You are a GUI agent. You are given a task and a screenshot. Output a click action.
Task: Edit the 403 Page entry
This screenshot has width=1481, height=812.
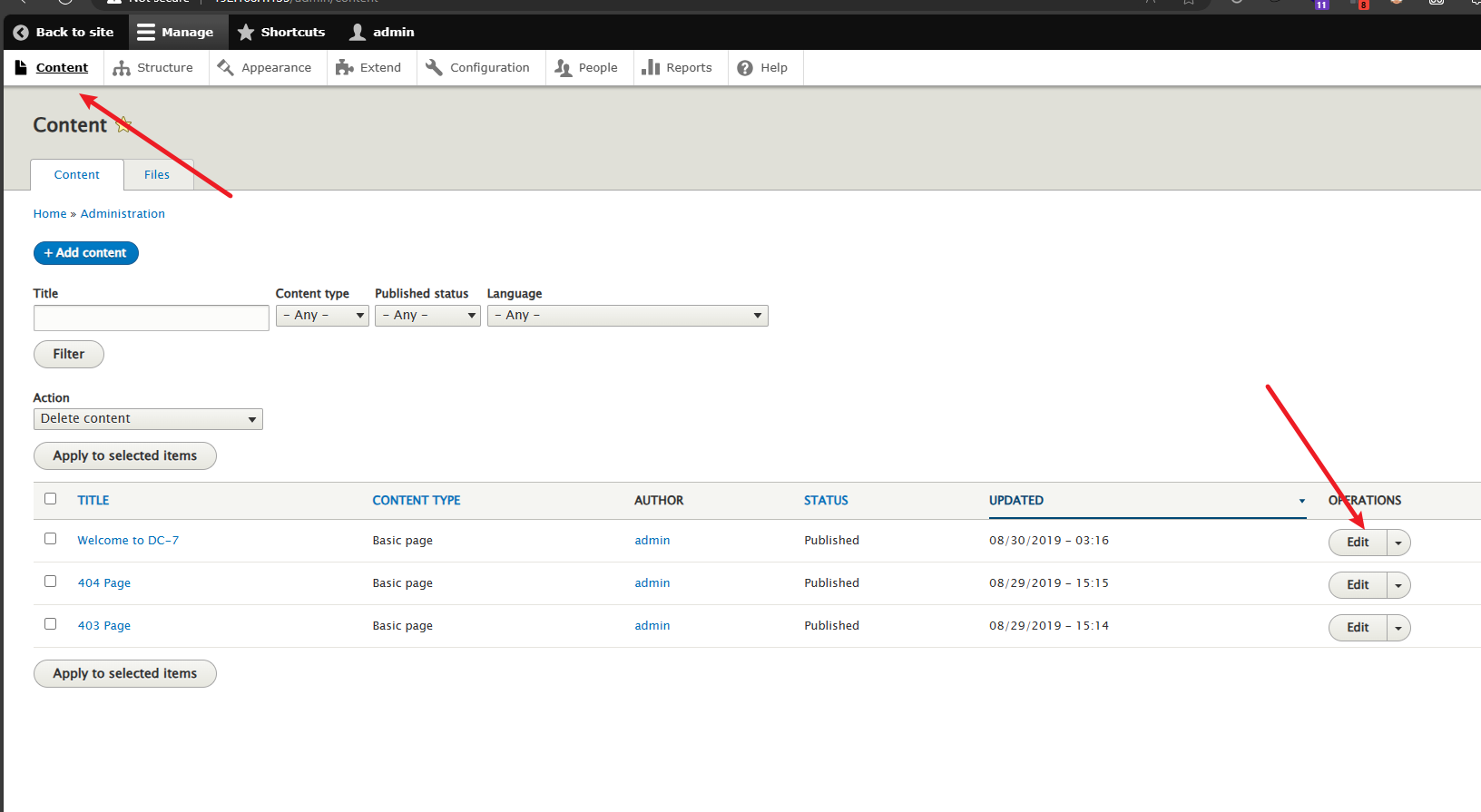click(1358, 628)
